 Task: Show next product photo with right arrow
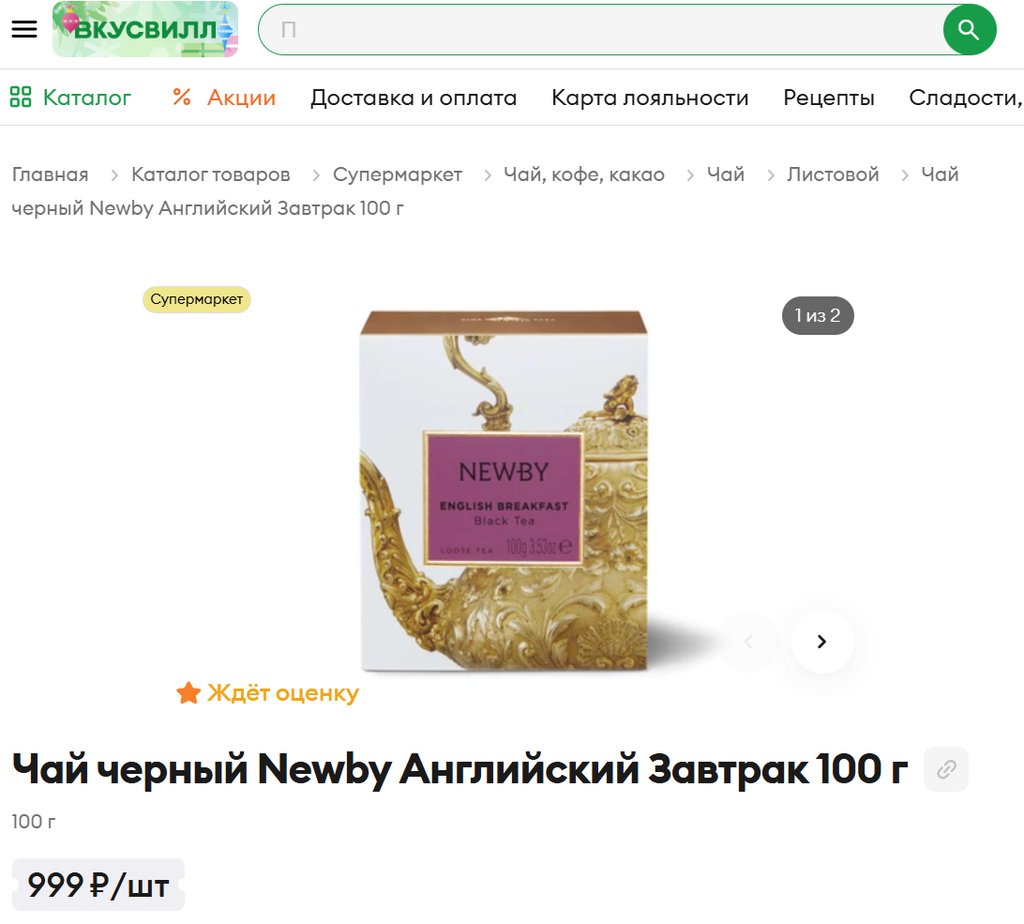pyautogui.click(x=822, y=642)
